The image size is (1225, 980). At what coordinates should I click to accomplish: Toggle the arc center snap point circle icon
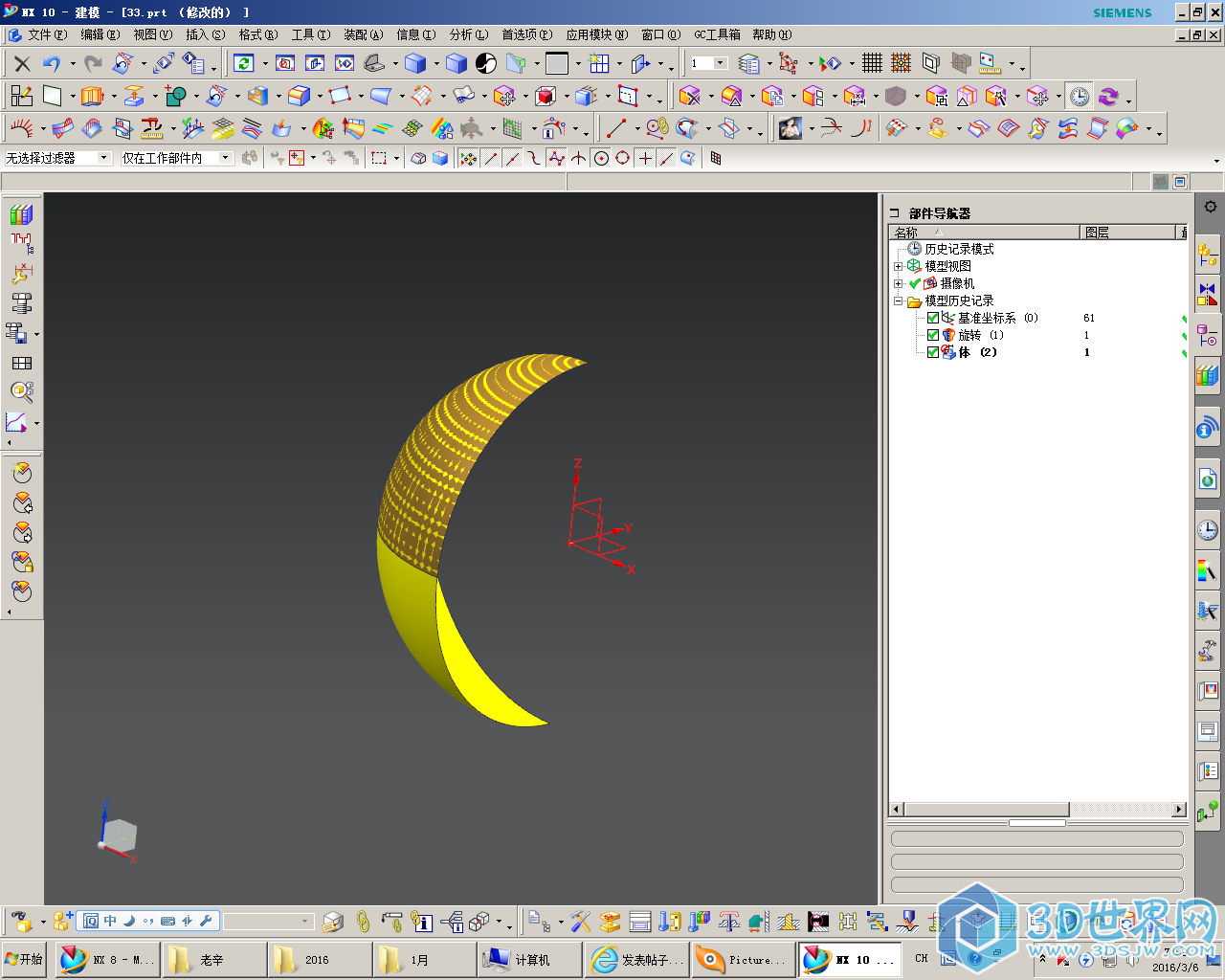click(x=601, y=159)
